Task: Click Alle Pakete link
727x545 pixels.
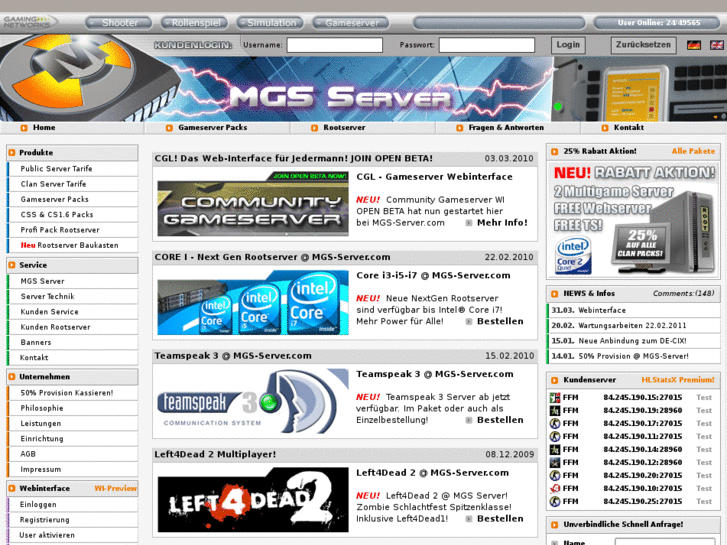Action: point(693,151)
